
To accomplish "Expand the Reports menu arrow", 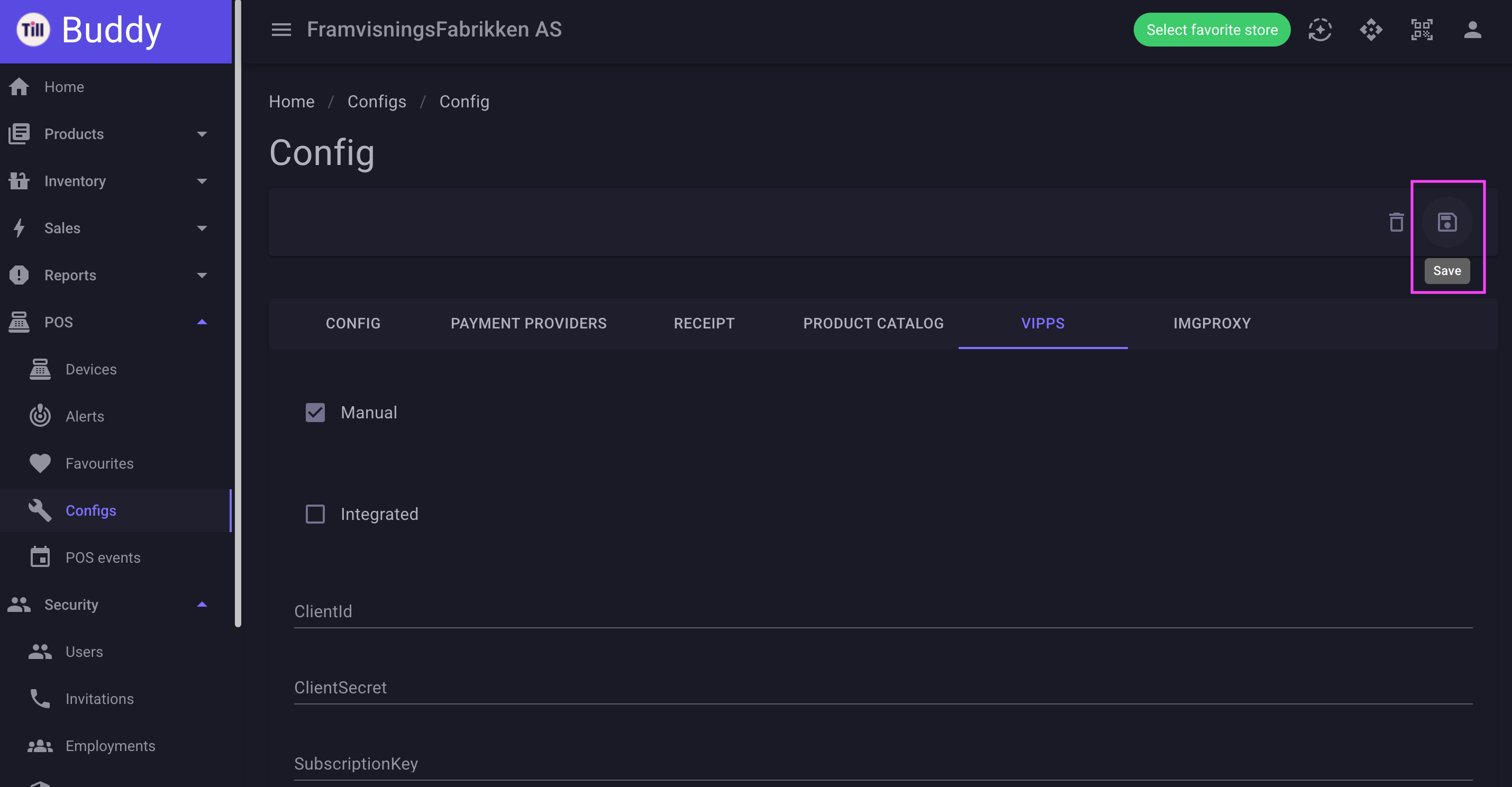I will click(202, 274).
